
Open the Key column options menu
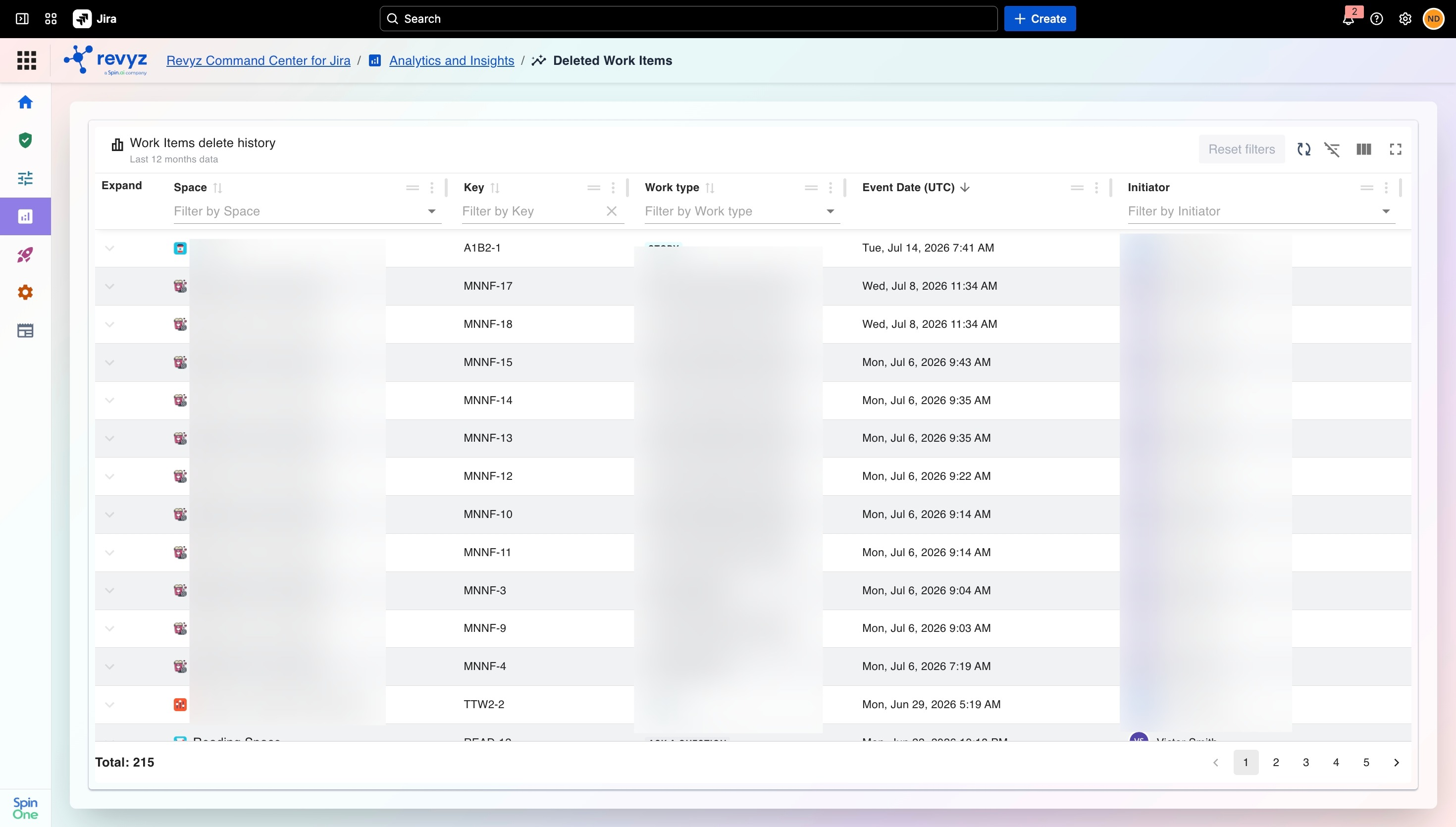(613, 188)
